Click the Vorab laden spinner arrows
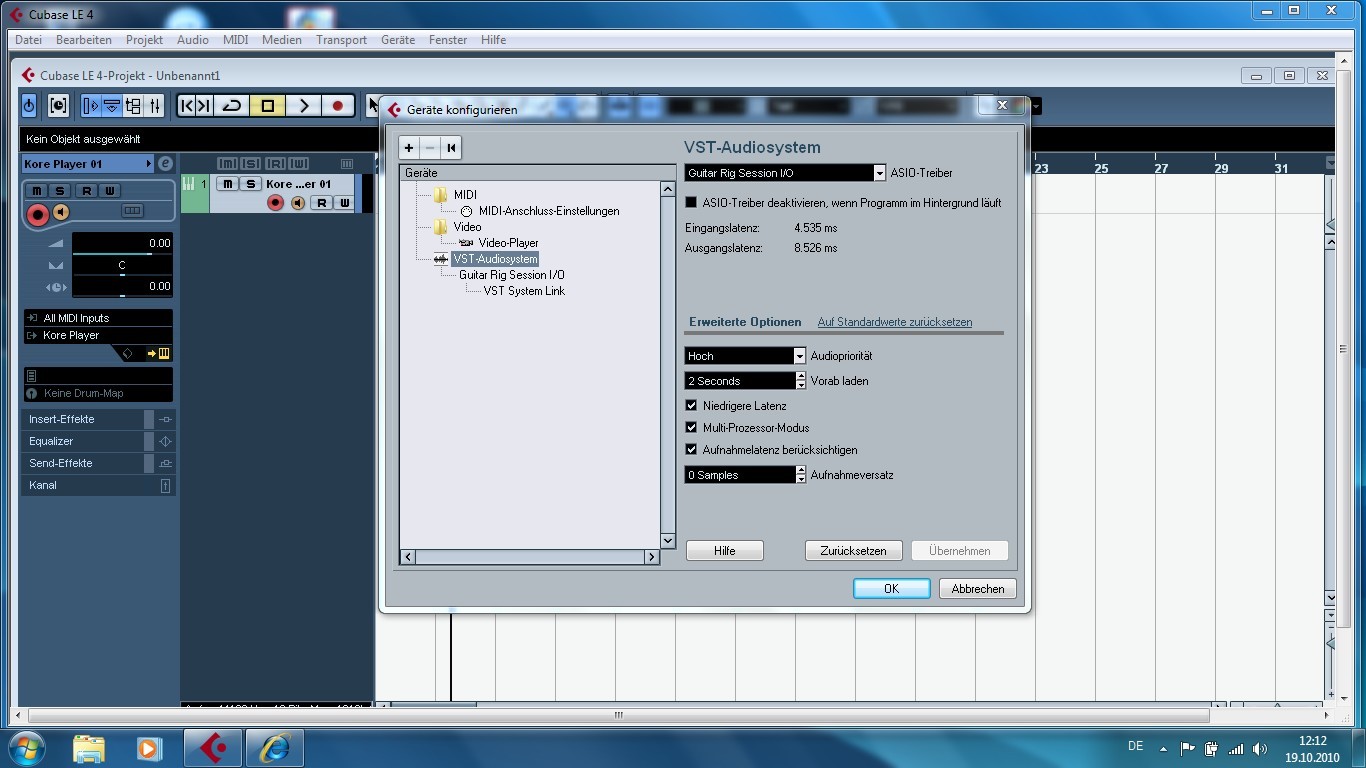 pyautogui.click(x=801, y=381)
